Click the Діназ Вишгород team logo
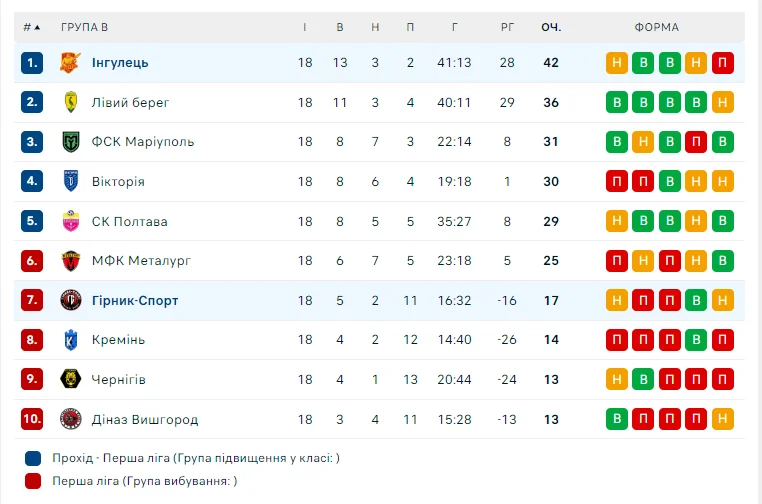This screenshot has width=762, height=504. point(71,419)
